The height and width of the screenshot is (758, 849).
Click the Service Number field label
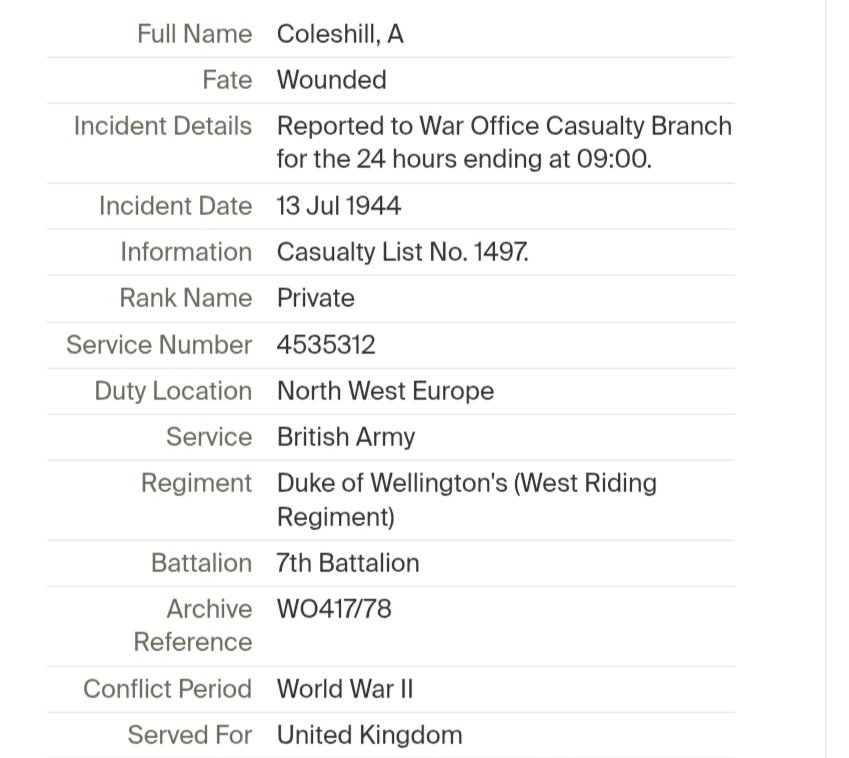159,345
